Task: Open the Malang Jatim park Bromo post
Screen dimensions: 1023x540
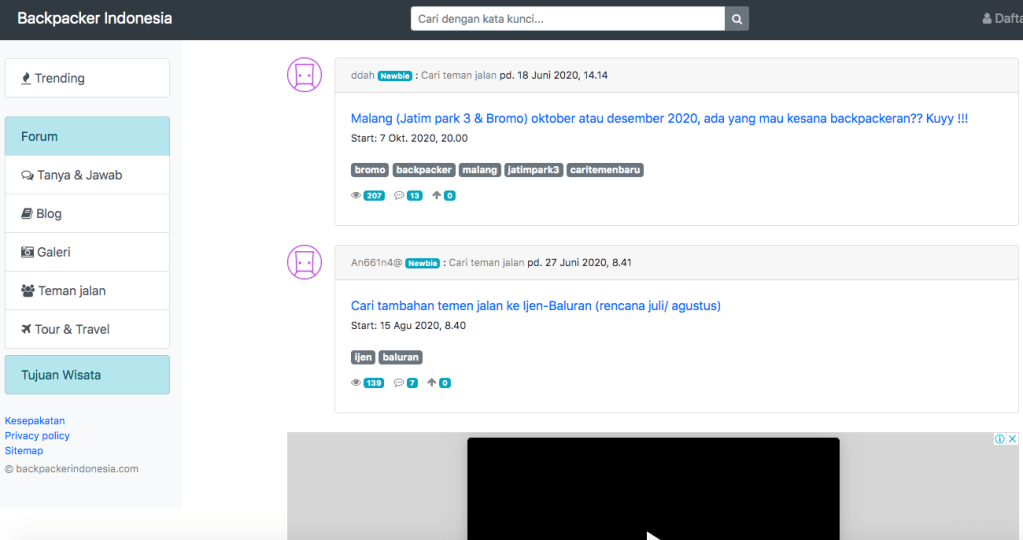Action: (x=659, y=119)
